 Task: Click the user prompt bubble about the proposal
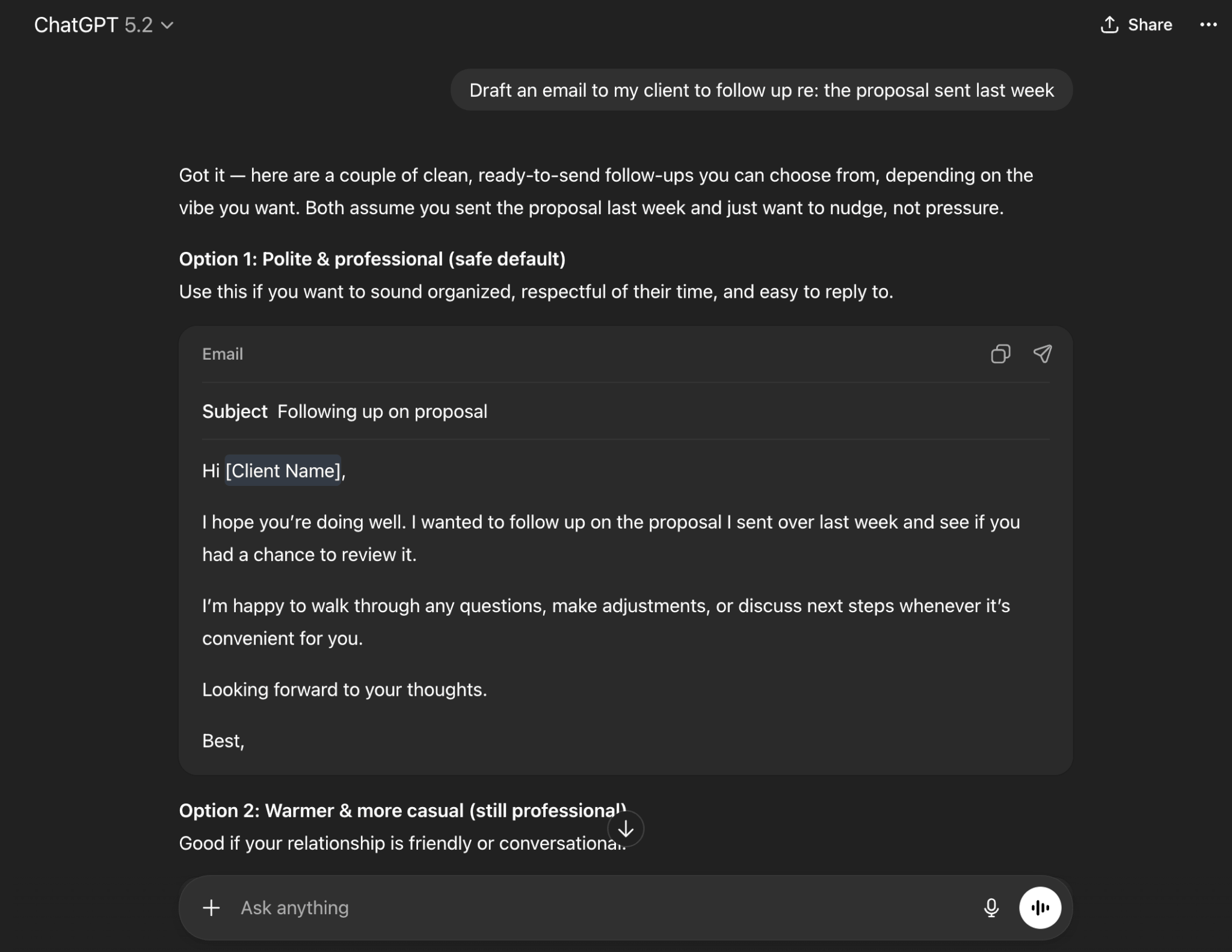(761, 90)
